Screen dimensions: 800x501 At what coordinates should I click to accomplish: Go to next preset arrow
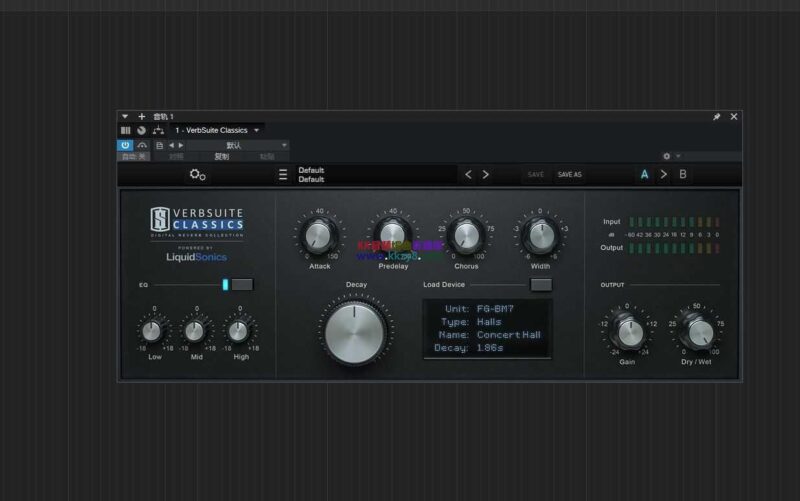tap(486, 174)
